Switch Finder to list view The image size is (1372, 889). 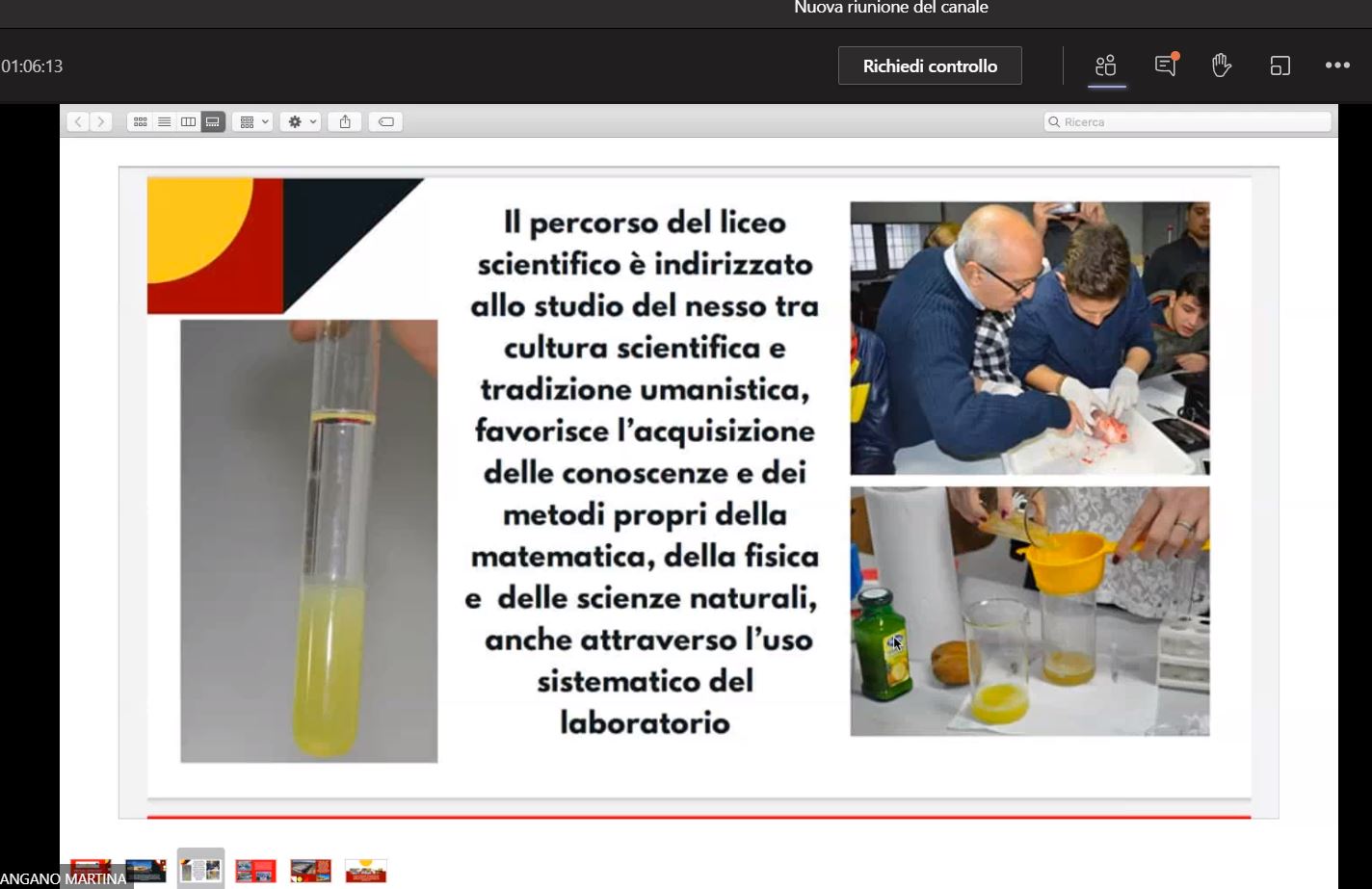coord(165,121)
